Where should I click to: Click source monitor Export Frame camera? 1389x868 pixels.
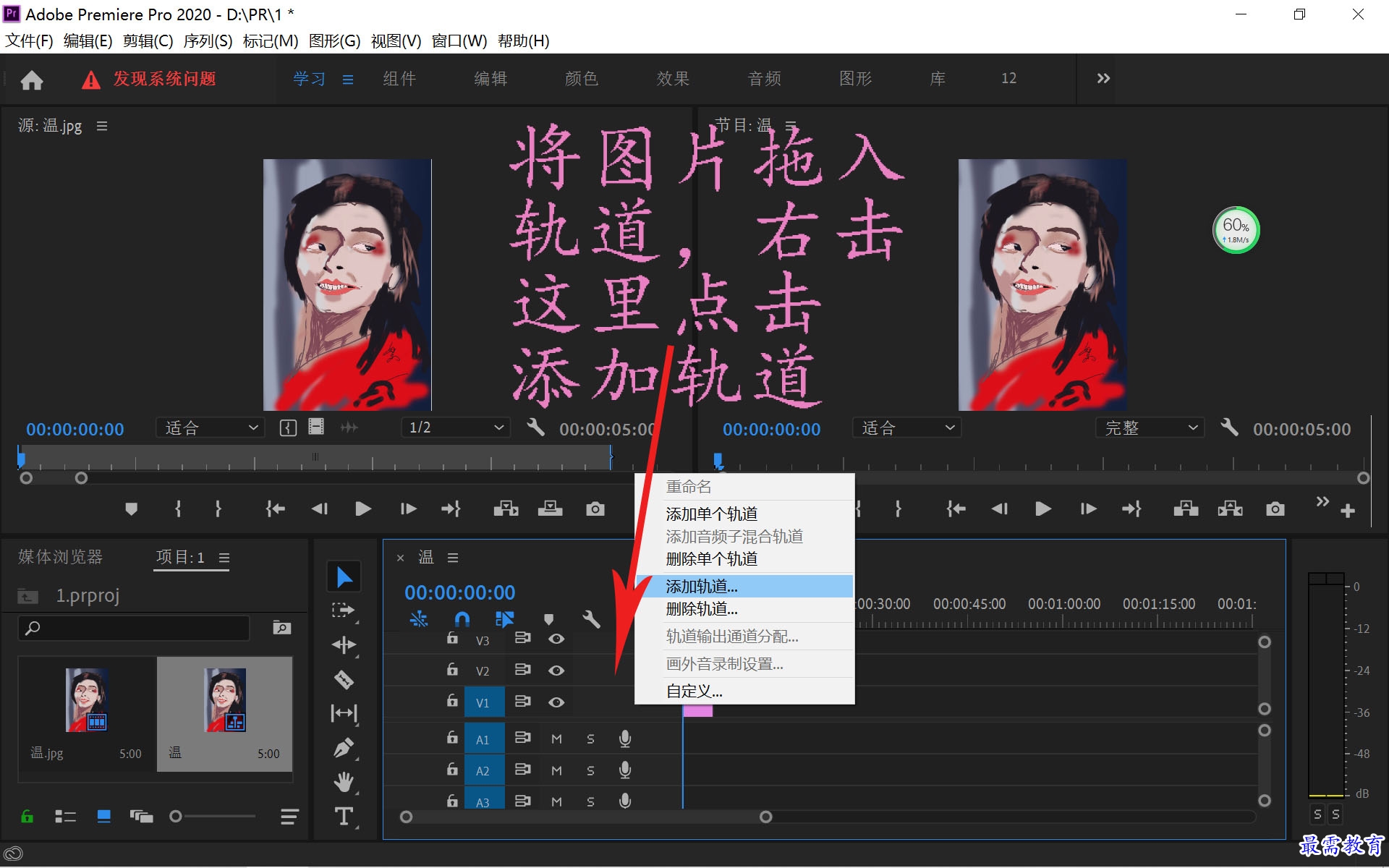tap(595, 509)
